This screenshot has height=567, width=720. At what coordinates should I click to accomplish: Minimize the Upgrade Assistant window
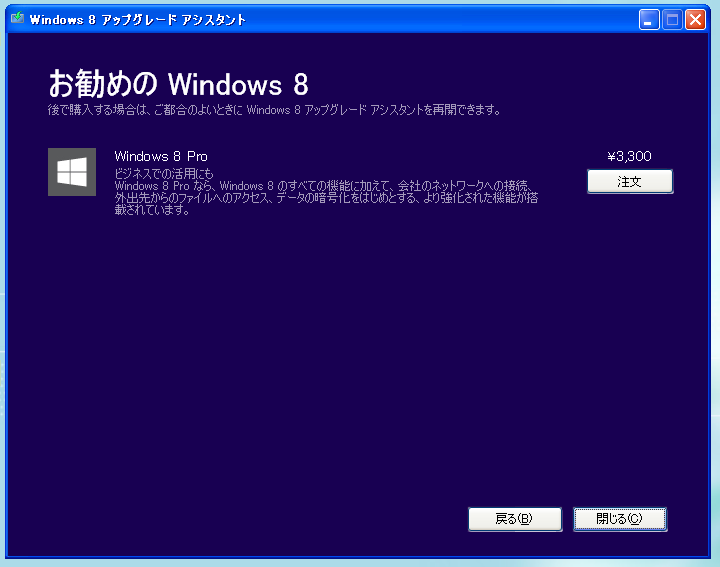point(649,20)
